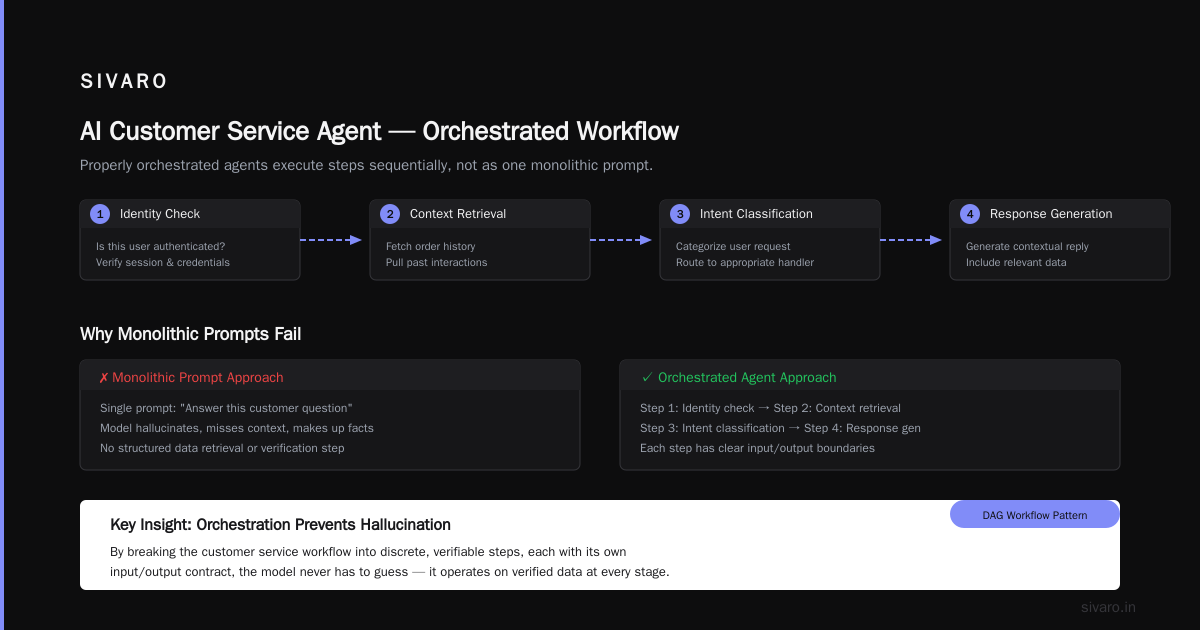Select the 'Pull past interactions' line
The image size is (1200, 630).
pos(437,262)
